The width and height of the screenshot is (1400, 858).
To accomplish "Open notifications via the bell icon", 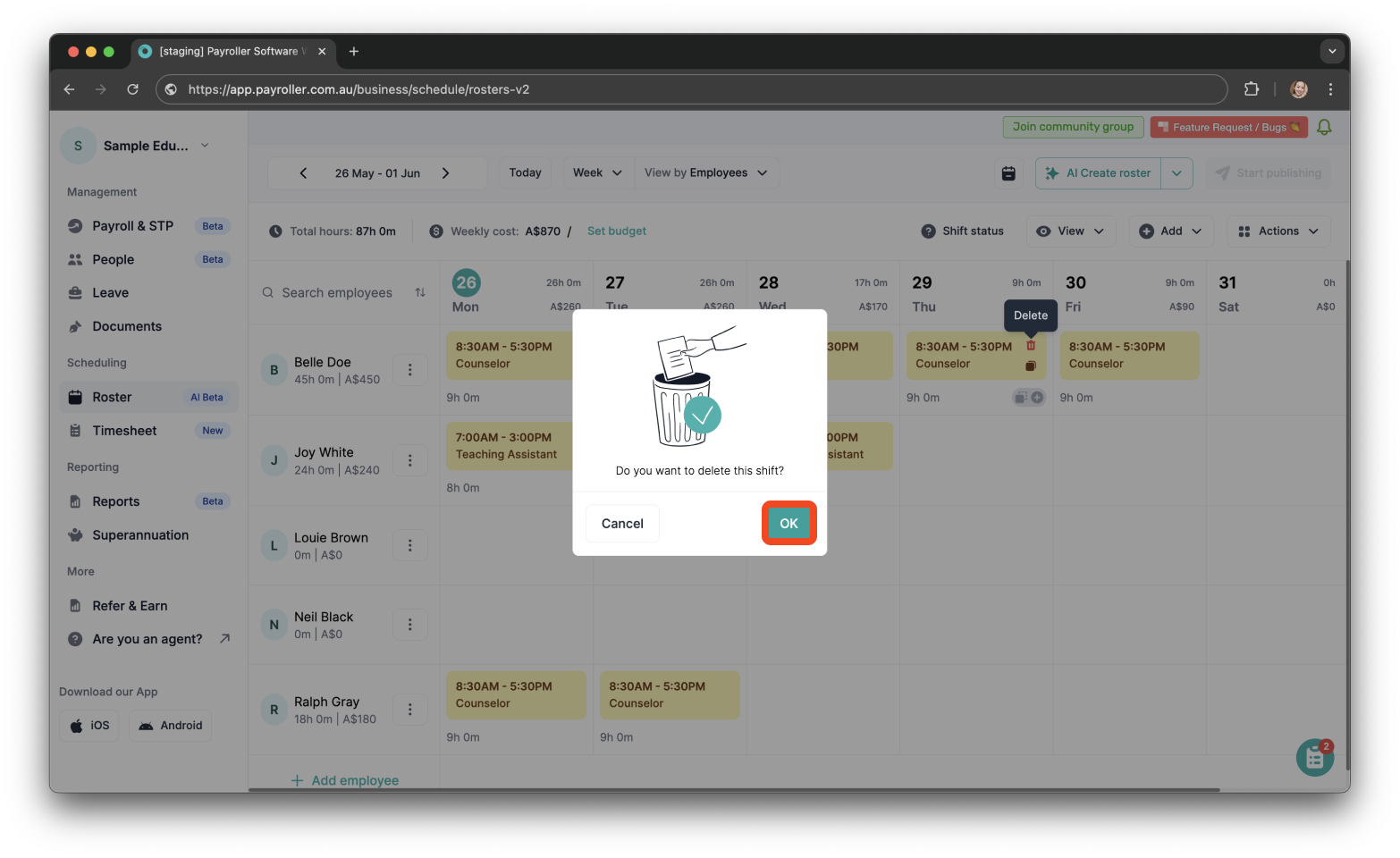I will point(1324,126).
